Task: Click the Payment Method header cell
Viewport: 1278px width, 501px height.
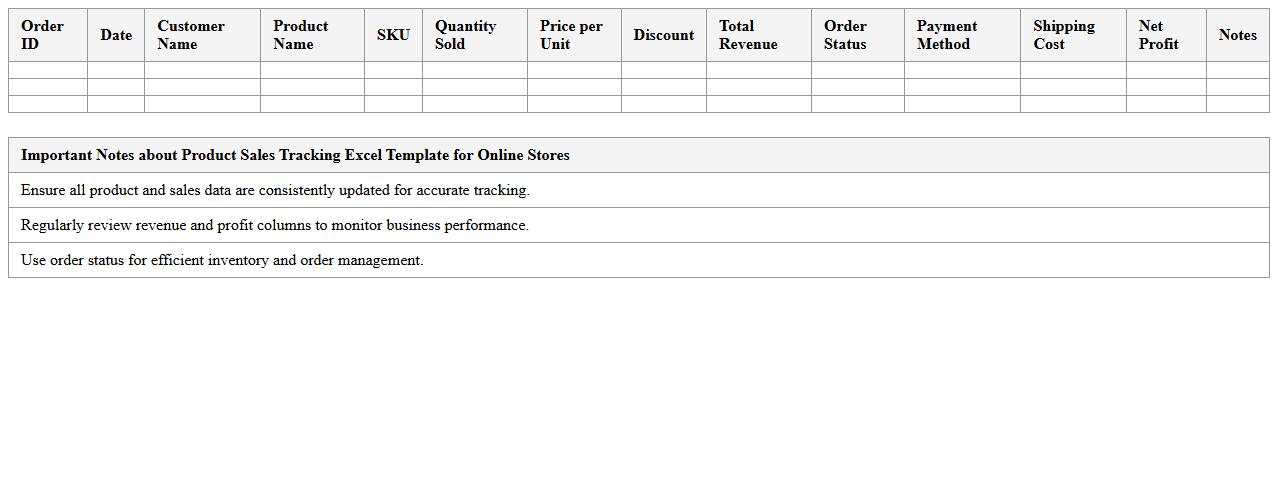Action: tap(961, 35)
